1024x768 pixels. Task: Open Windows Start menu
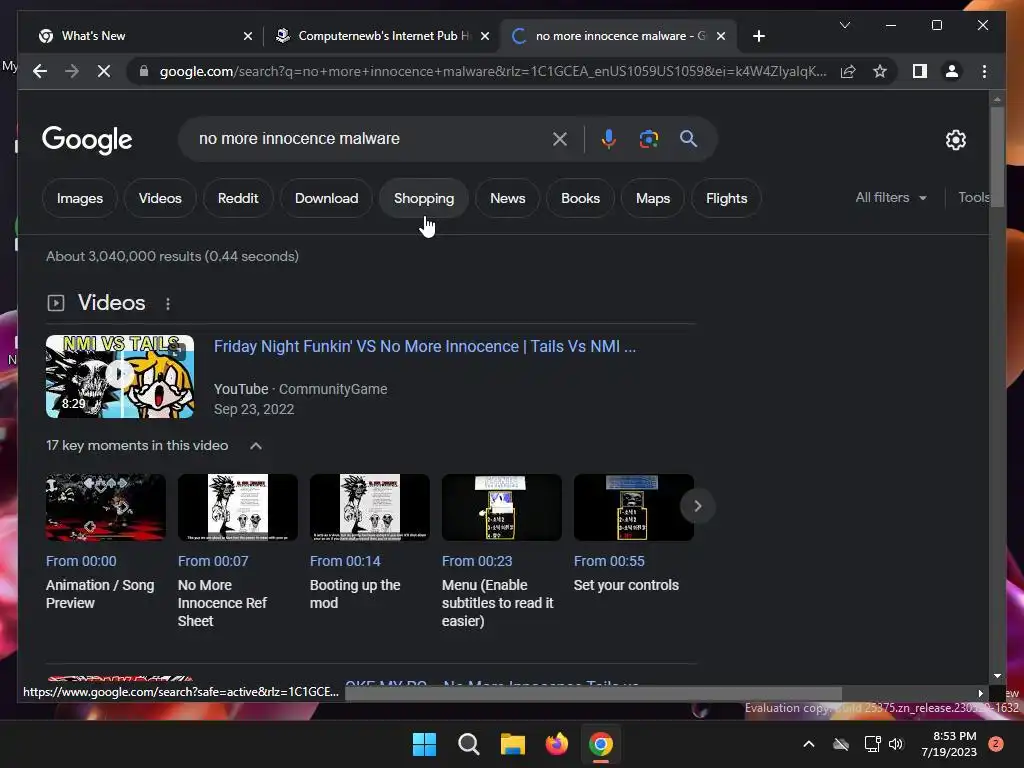[424, 744]
